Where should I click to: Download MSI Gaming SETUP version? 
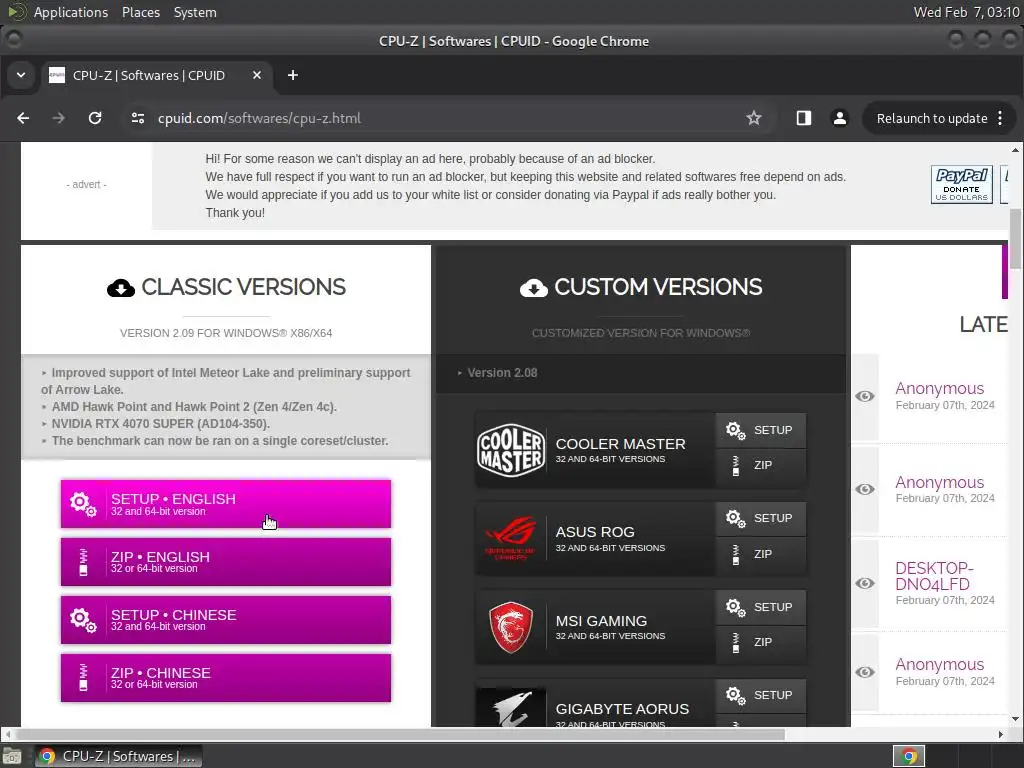pos(761,607)
